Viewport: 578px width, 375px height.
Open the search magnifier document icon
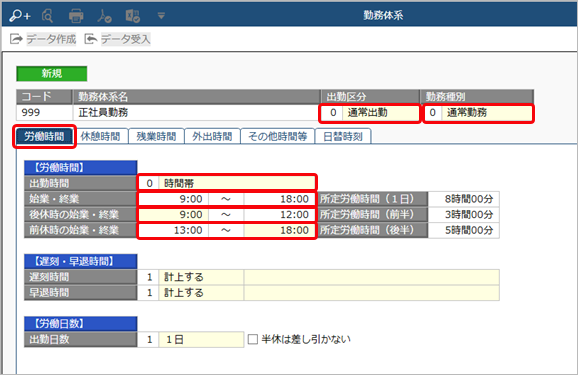coord(48,16)
